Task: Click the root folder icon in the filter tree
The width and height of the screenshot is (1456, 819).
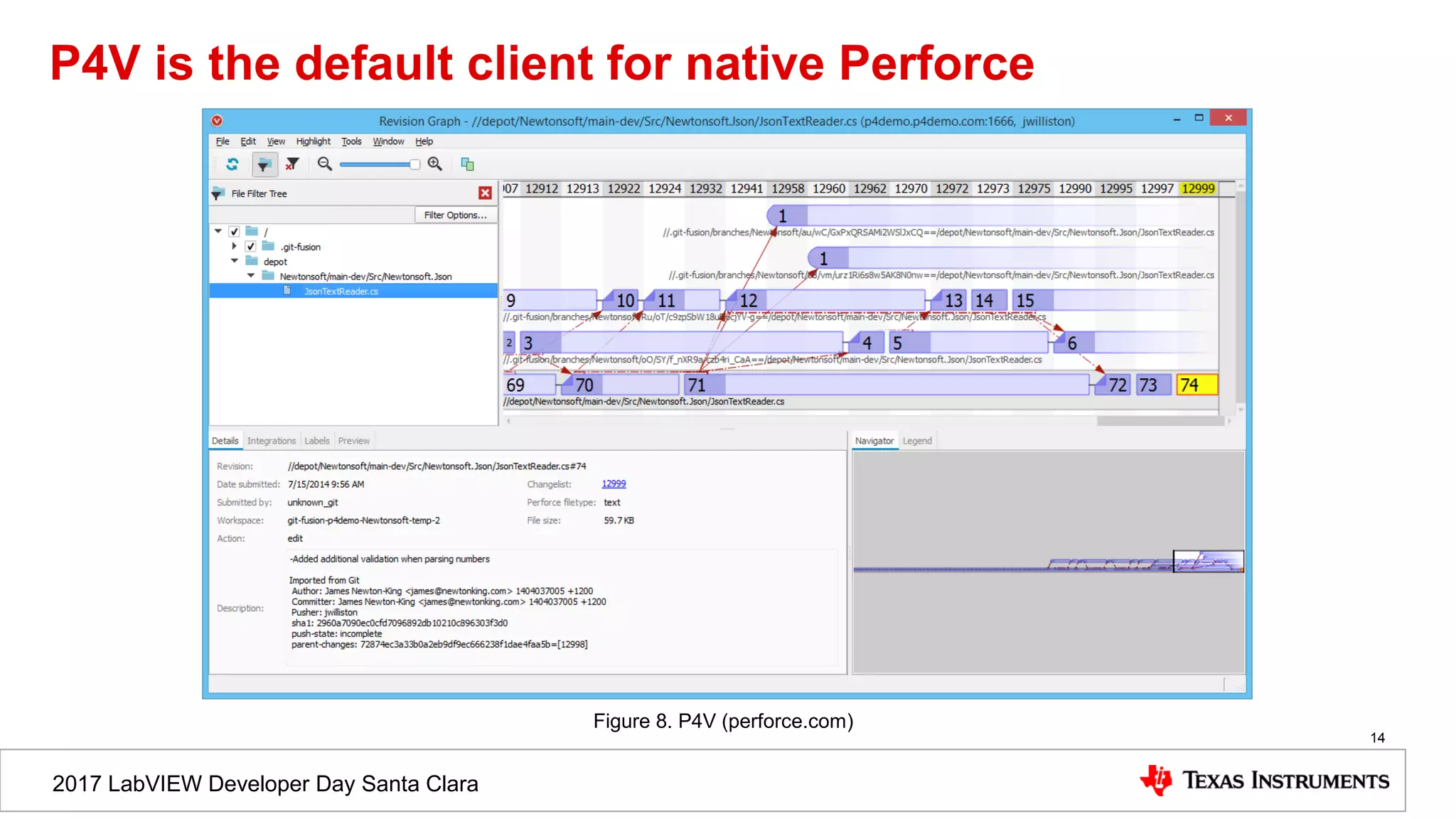Action: (252, 231)
